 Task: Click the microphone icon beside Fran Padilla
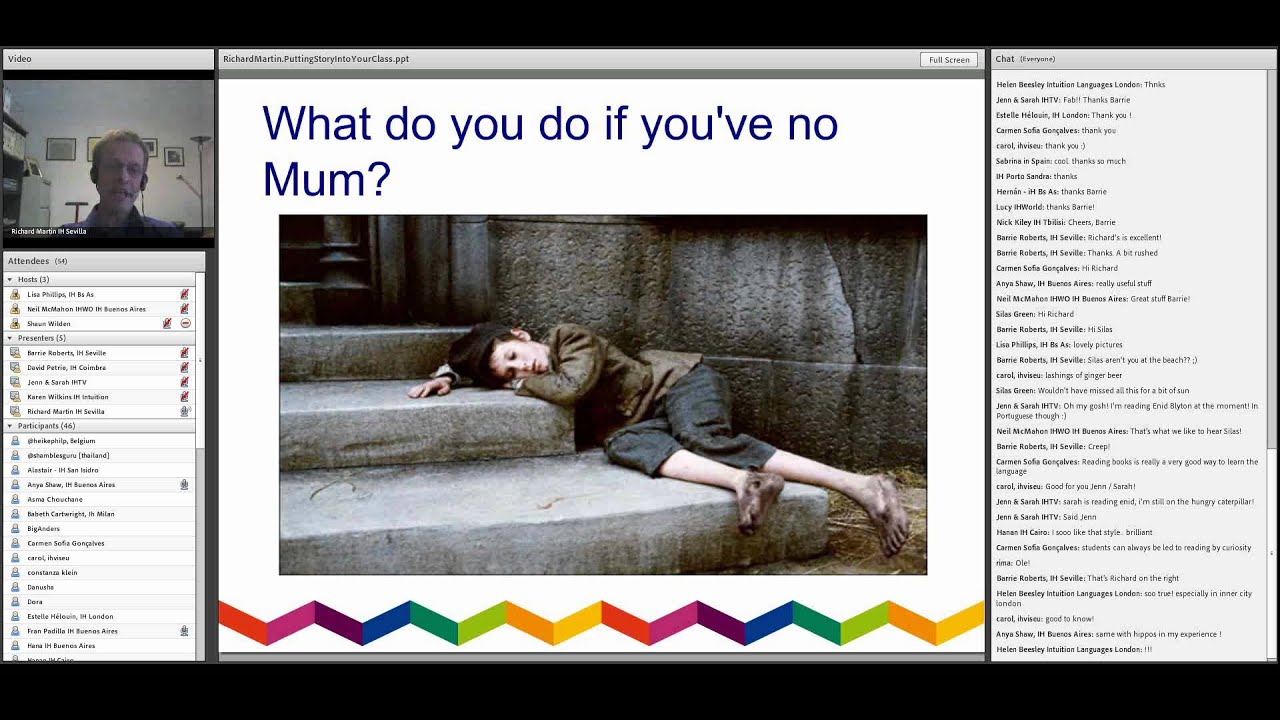[x=184, y=631]
